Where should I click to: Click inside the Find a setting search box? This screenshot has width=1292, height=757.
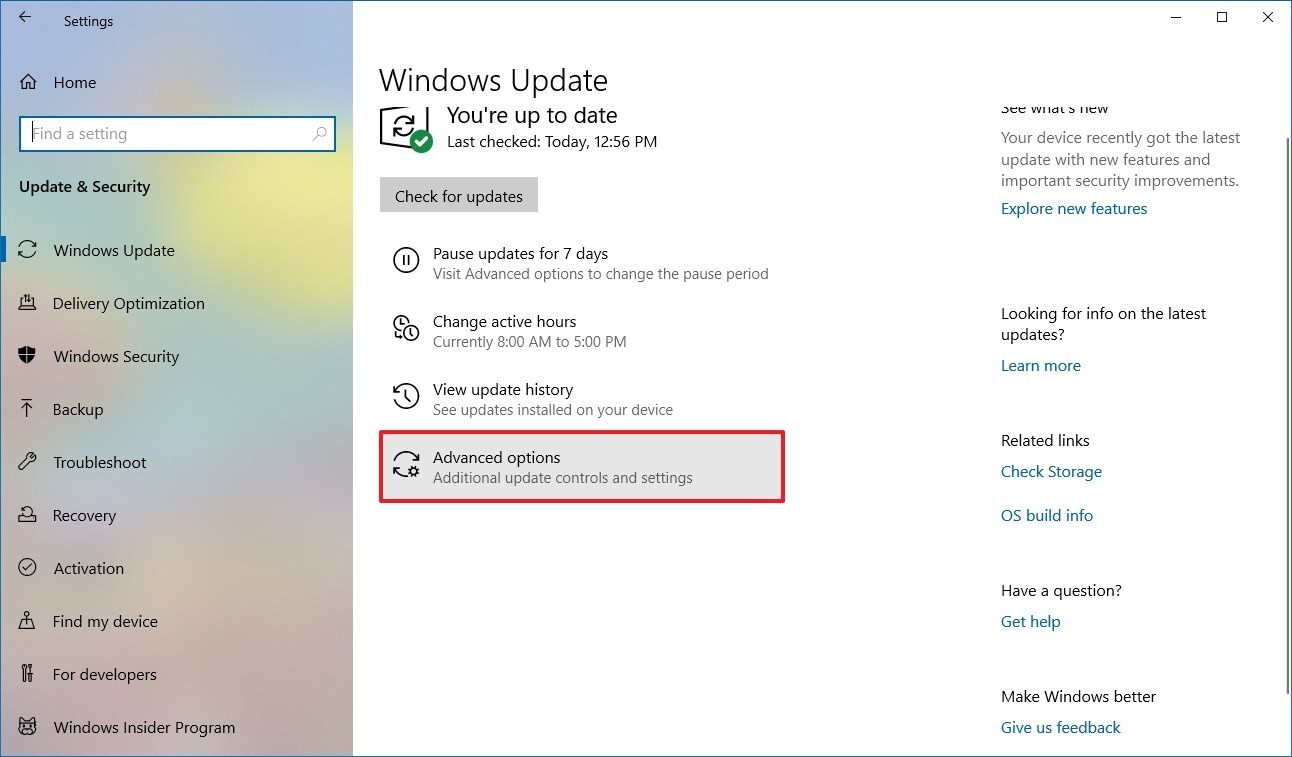pos(177,133)
